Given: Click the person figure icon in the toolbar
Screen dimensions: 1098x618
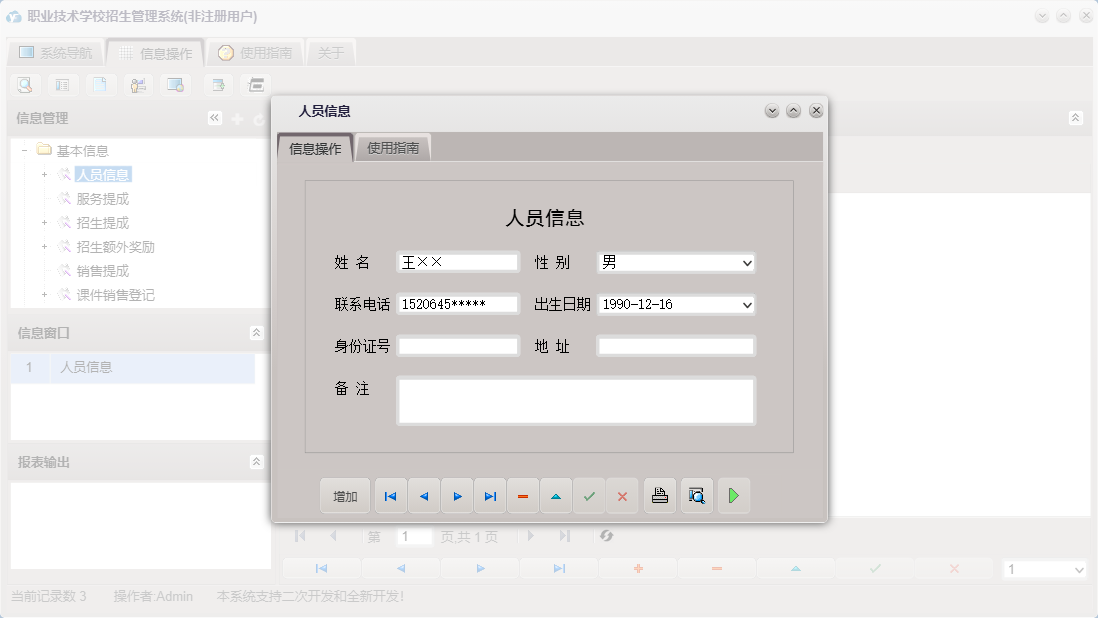Looking at the screenshot, I should pyautogui.click(x=138, y=84).
